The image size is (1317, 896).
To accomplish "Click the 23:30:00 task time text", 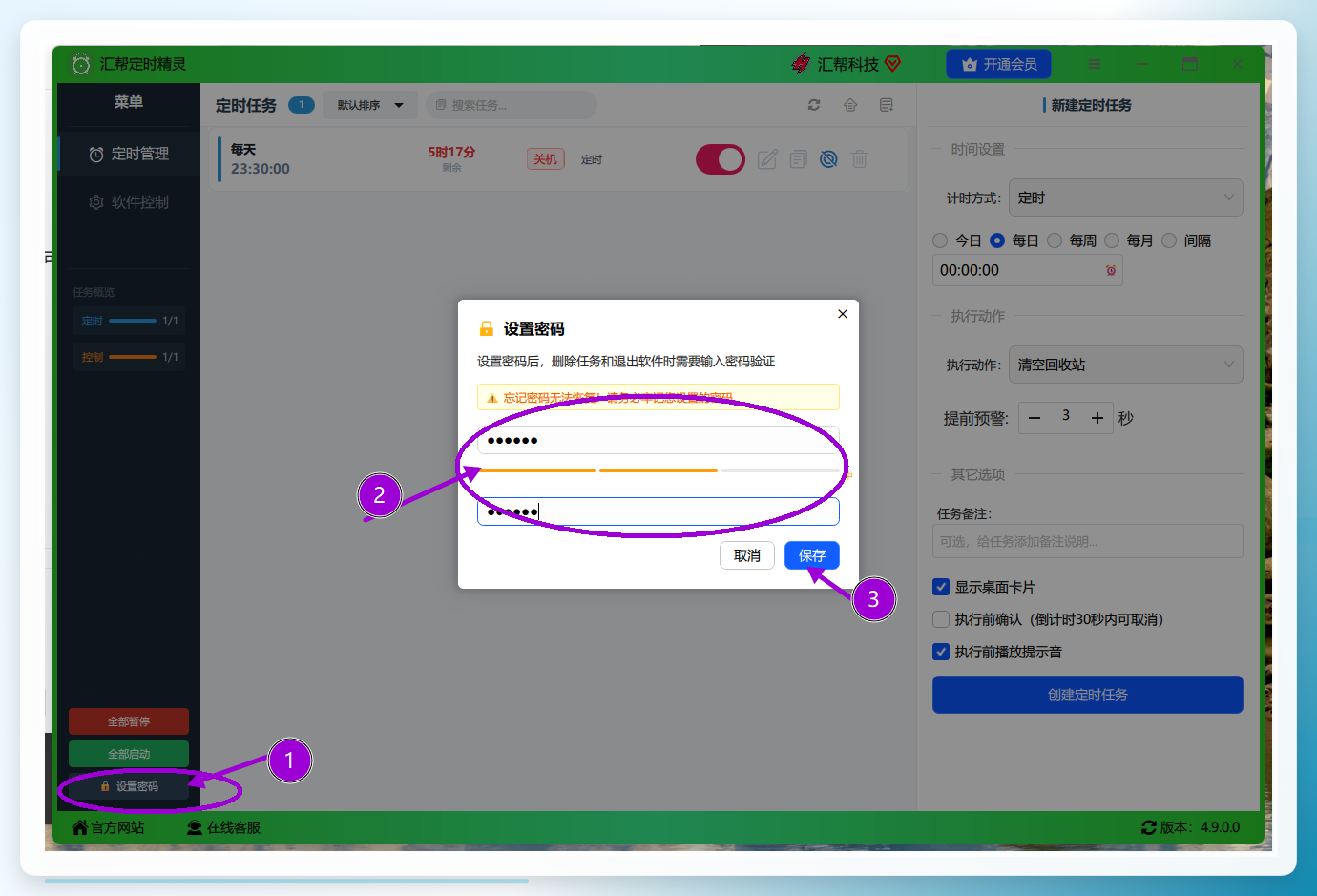I will (261, 169).
